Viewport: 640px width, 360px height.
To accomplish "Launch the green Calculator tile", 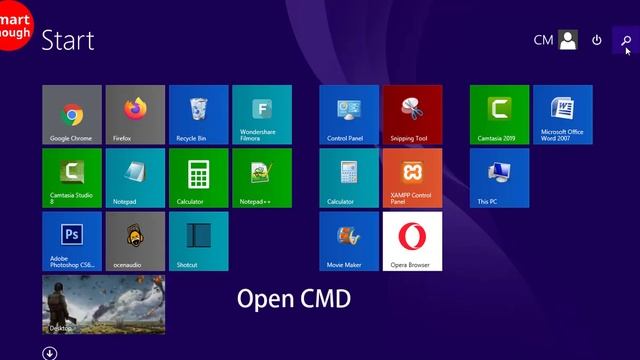I will (199, 178).
